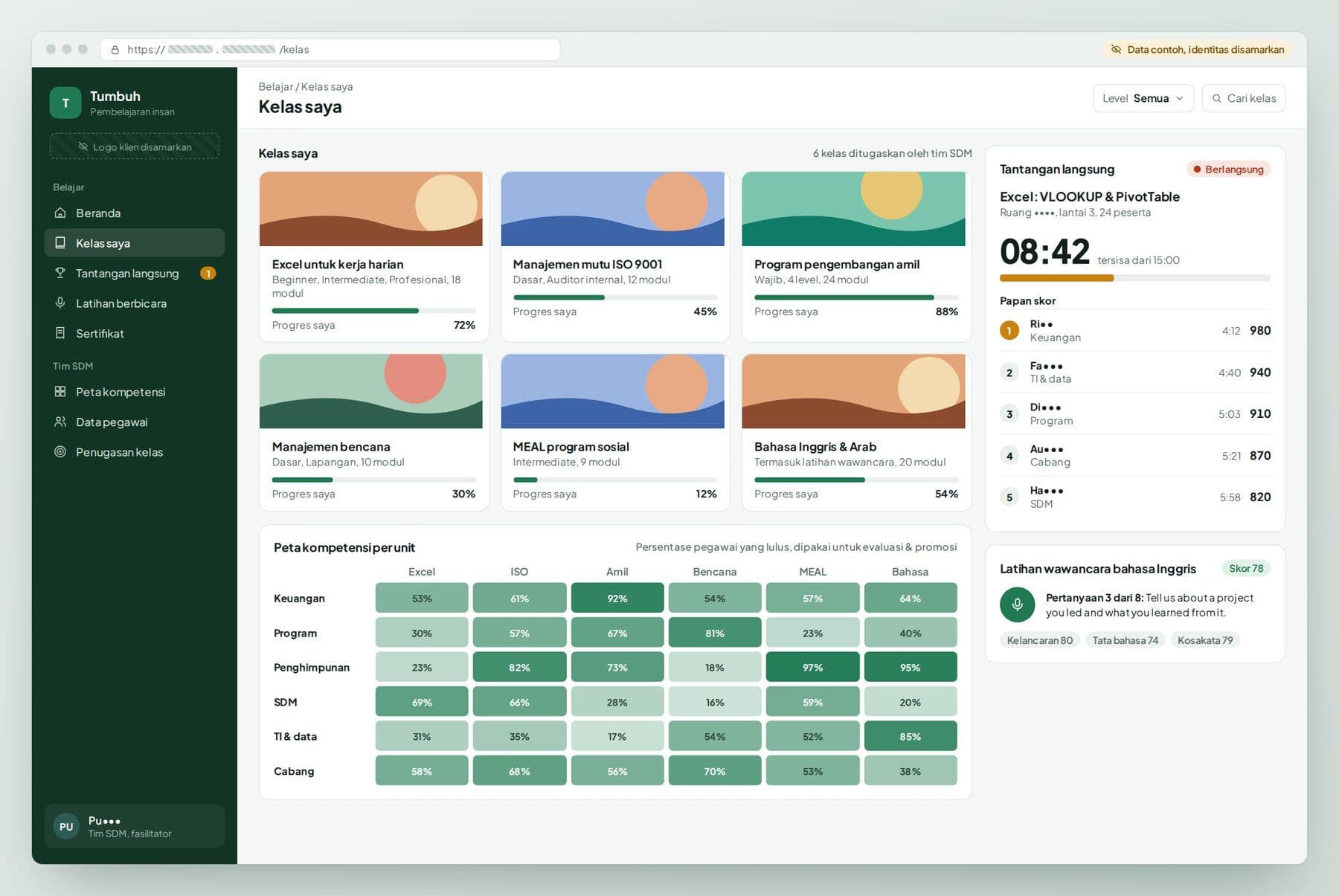The height and width of the screenshot is (896, 1339).
Task: Click the PU avatar at sidebar bottom
Action: 66,827
